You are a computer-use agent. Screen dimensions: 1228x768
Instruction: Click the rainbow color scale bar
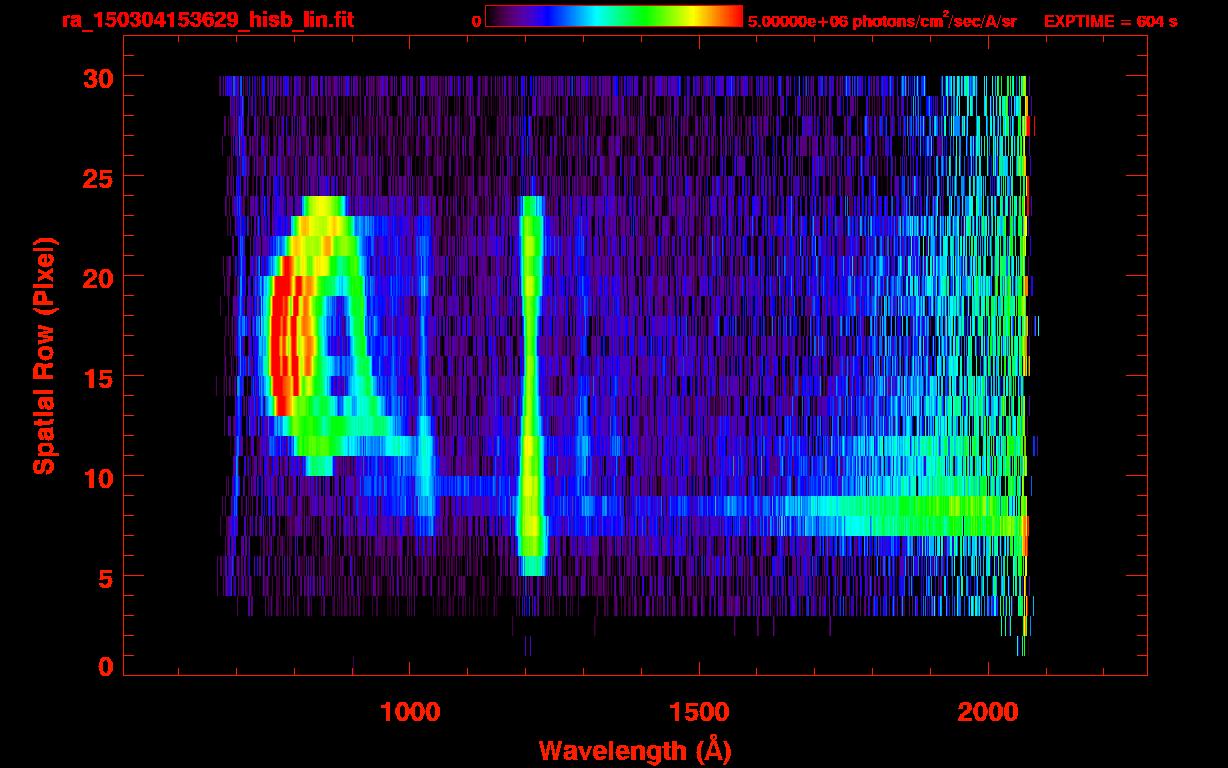[614, 16]
